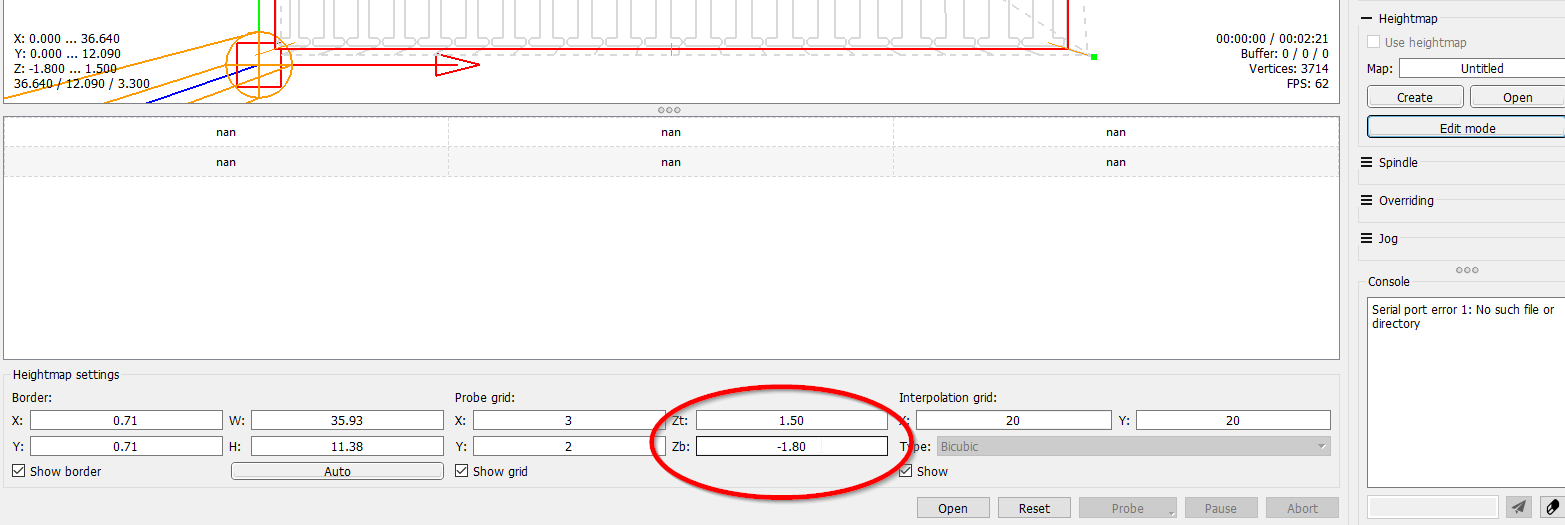1565x525 pixels.
Task: Toggle the interpolation grid Show checkbox
Action: pyautogui.click(x=906, y=471)
